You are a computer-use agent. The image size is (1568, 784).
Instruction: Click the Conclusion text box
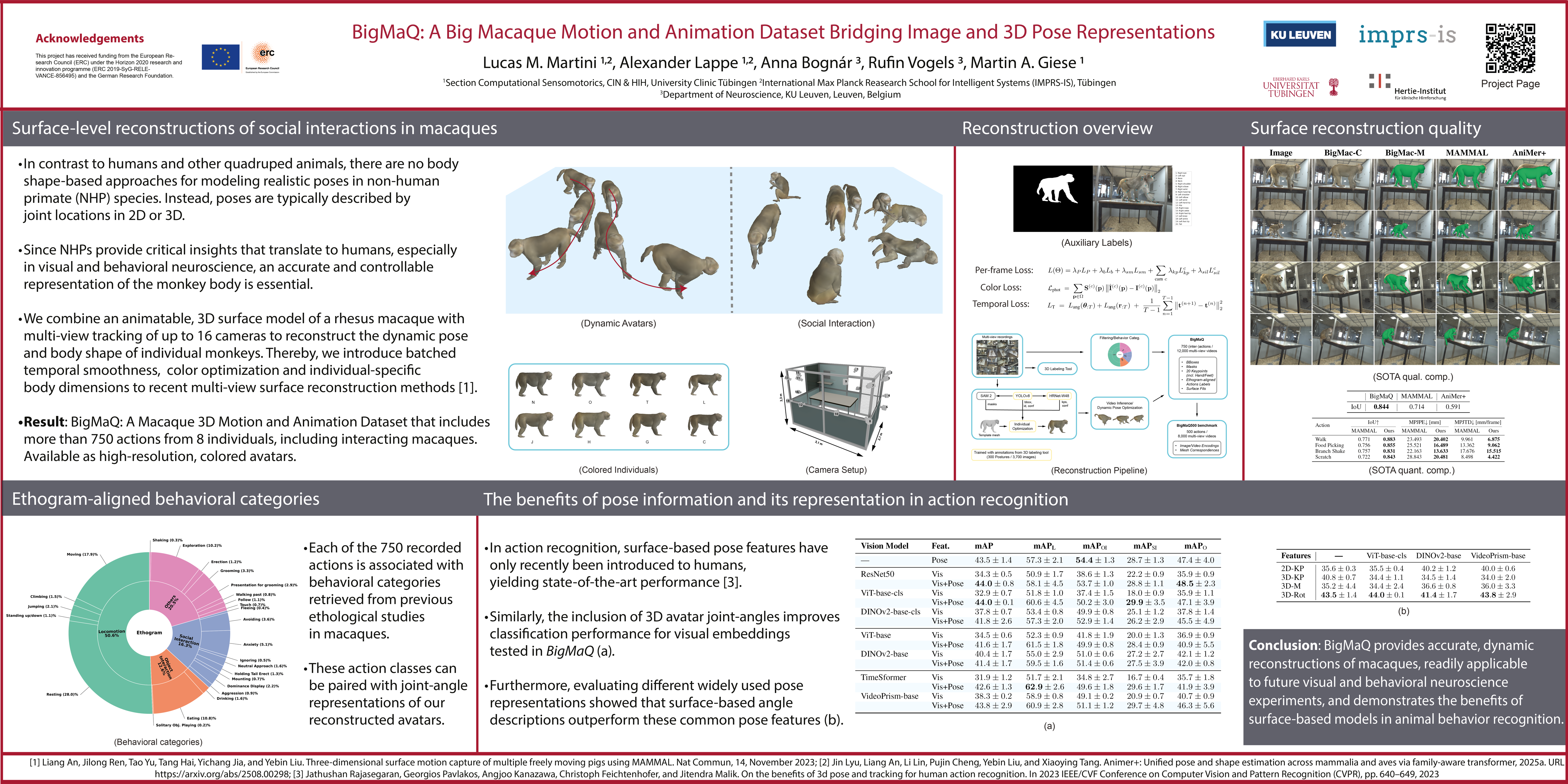(x=1404, y=682)
